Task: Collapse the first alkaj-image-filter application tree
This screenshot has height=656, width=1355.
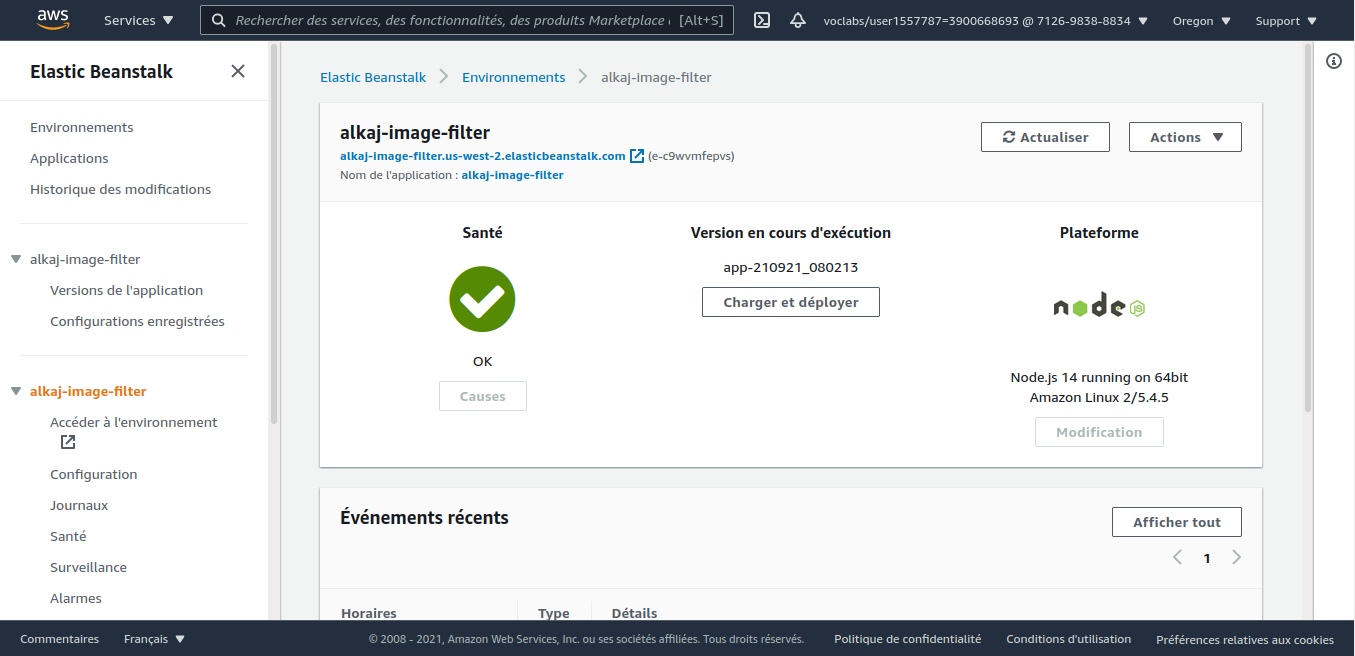Action: (16, 259)
